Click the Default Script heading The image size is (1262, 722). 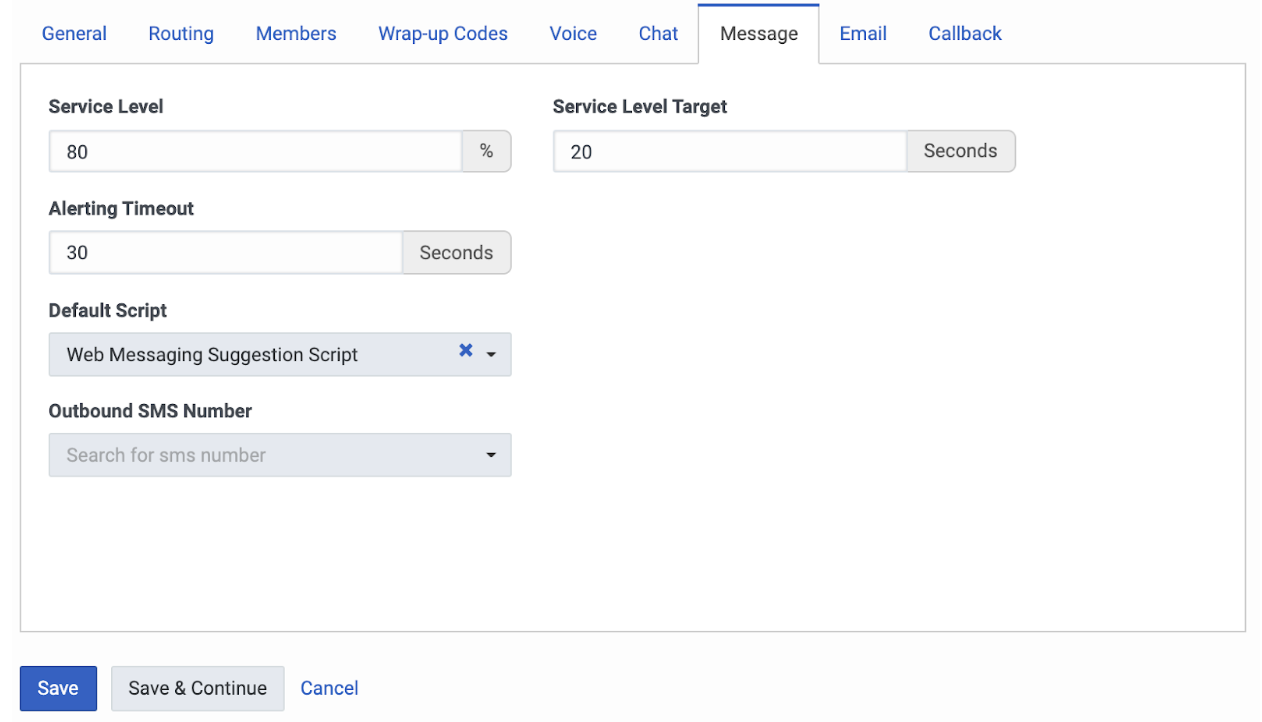click(x=108, y=311)
